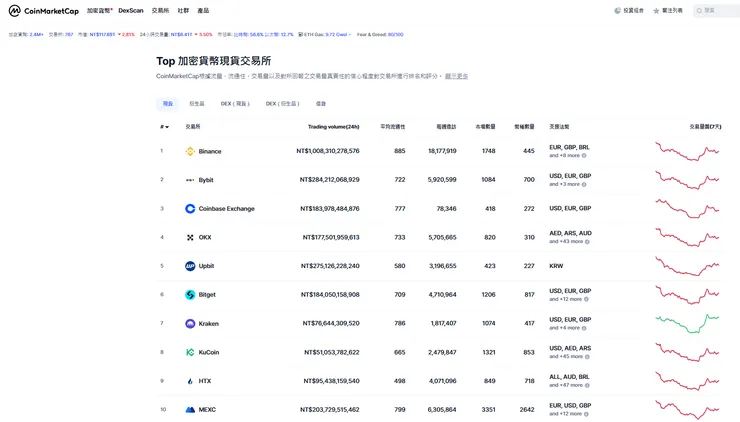Viewport: 740px width, 422px height.
Task: Click Upbit's 7-day volume sparkline
Action: (x=687, y=266)
